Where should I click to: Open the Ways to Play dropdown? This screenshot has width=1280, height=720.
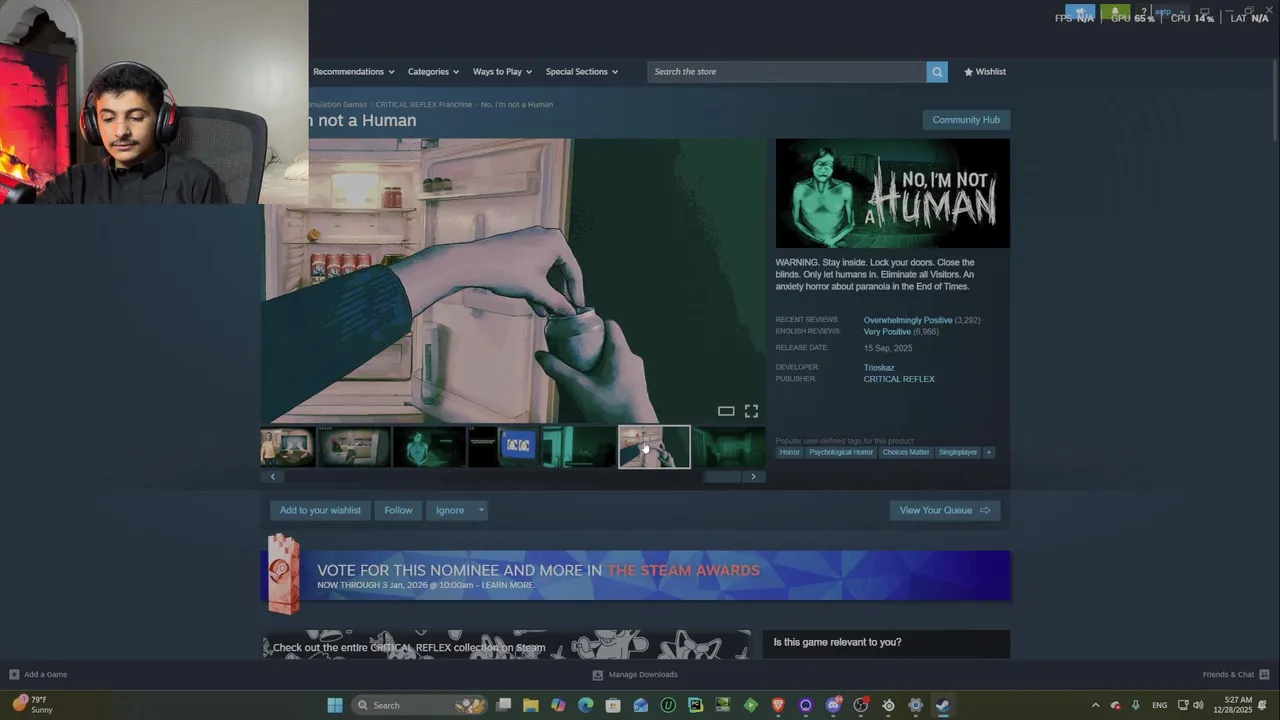click(x=502, y=72)
